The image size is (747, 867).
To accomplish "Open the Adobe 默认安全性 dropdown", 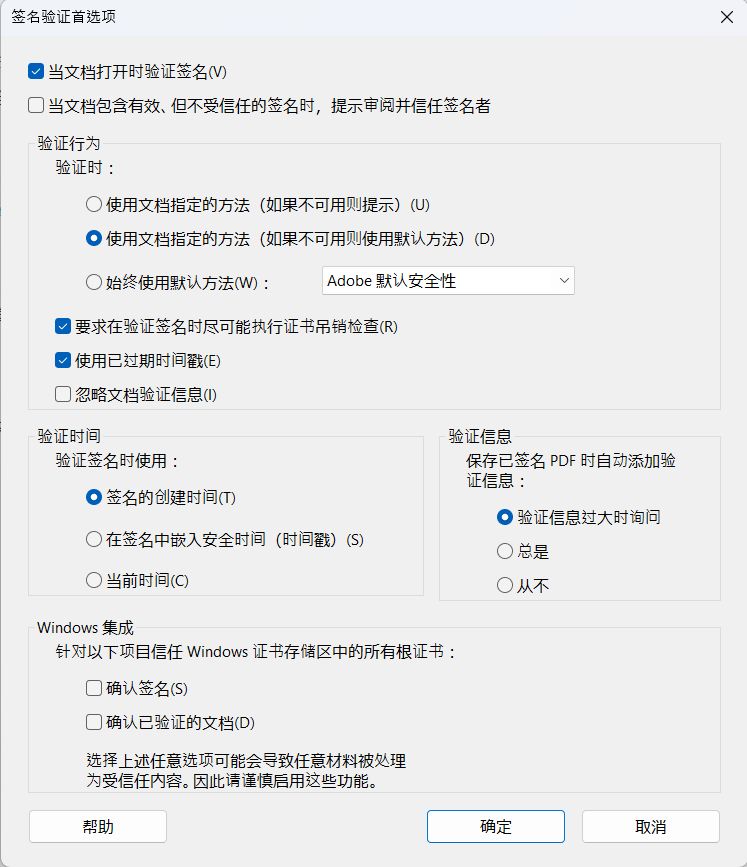I will click(x=449, y=281).
